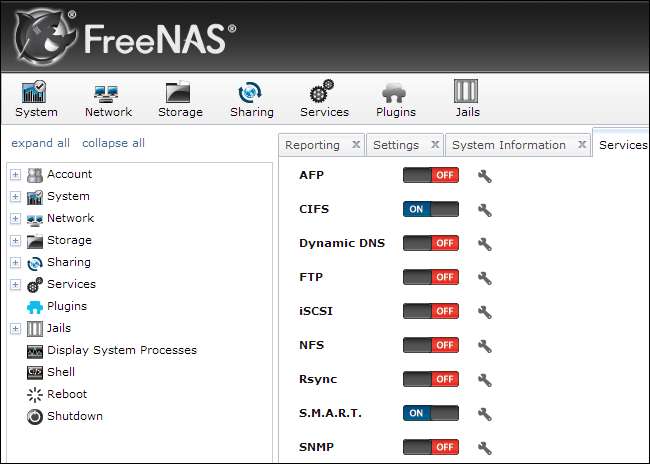Enable the NFS service switch
Screen dimensions: 650x464
[x=430, y=346]
